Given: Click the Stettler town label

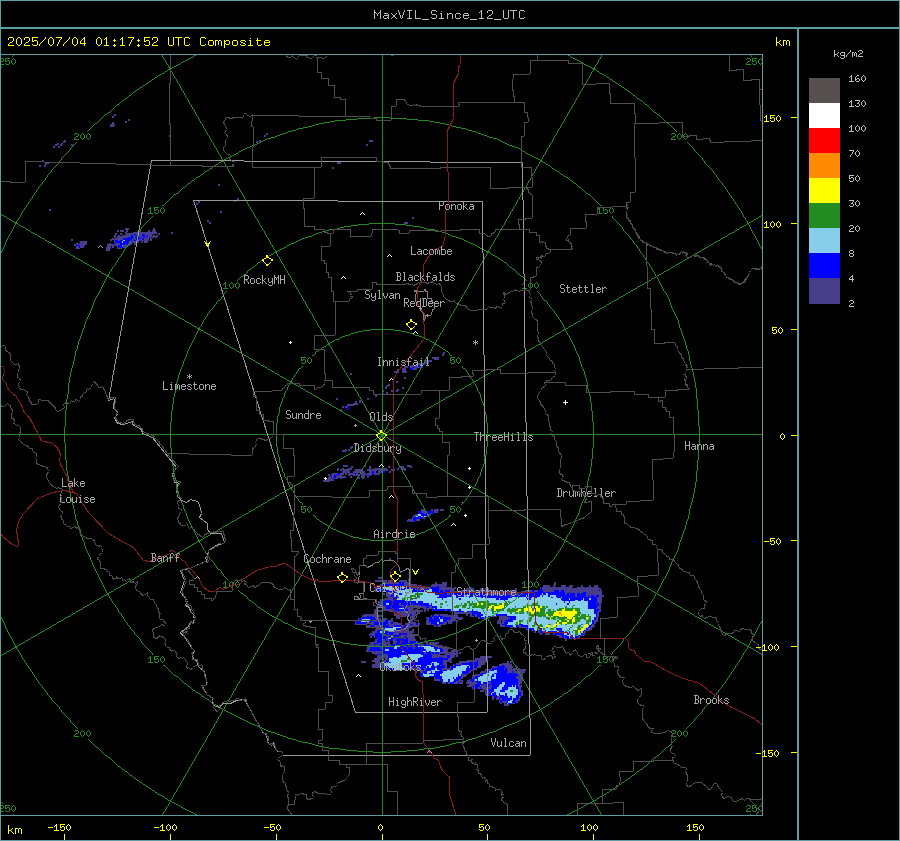Looking at the screenshot, I should pyautogui.click(x=583, y=289).
